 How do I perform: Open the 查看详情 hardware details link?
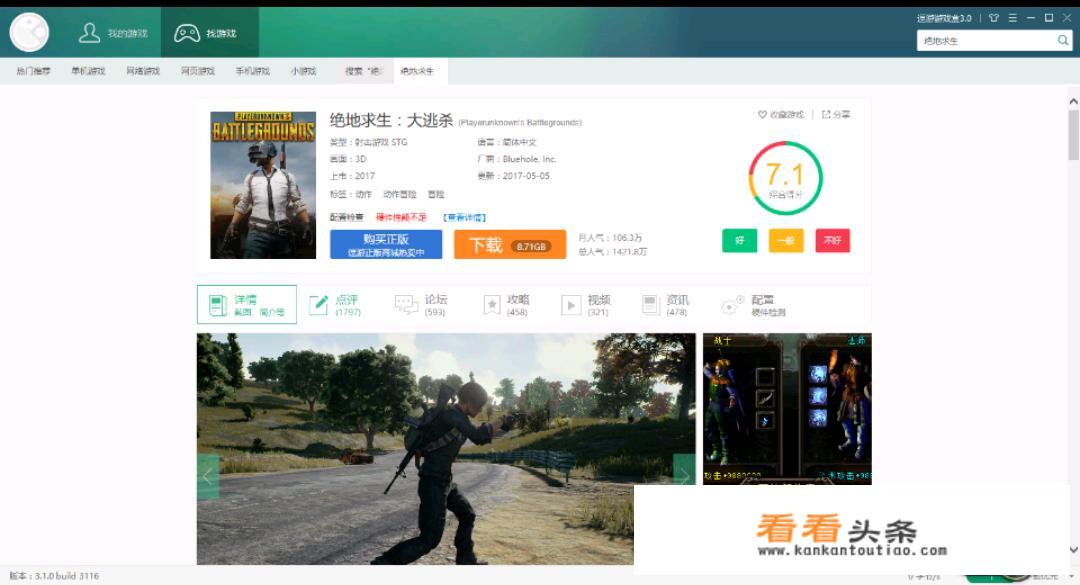click(x=465, y=217)
